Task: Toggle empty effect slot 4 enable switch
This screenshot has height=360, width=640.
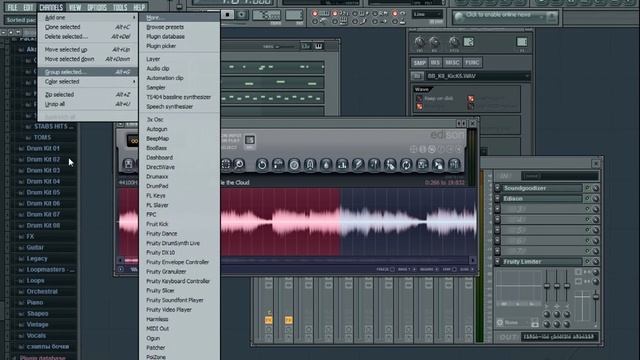Action: 588,219
